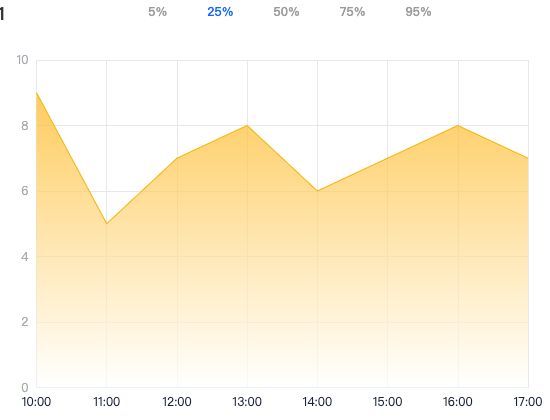Click the 11:00 x-axis label
This screenshot has width=550, height=420.
[107, 402]
